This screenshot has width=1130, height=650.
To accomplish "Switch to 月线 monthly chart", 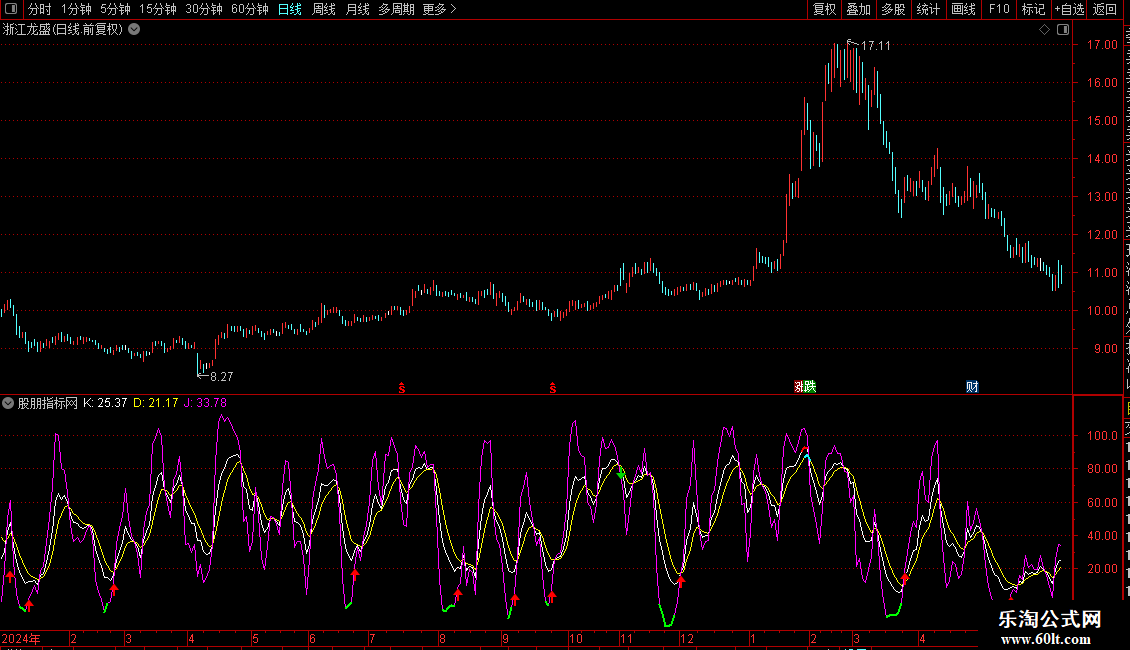I will tap(357, 9).
